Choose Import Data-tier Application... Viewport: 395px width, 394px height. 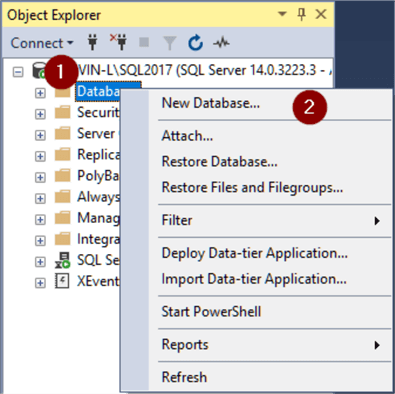(254, 279)
